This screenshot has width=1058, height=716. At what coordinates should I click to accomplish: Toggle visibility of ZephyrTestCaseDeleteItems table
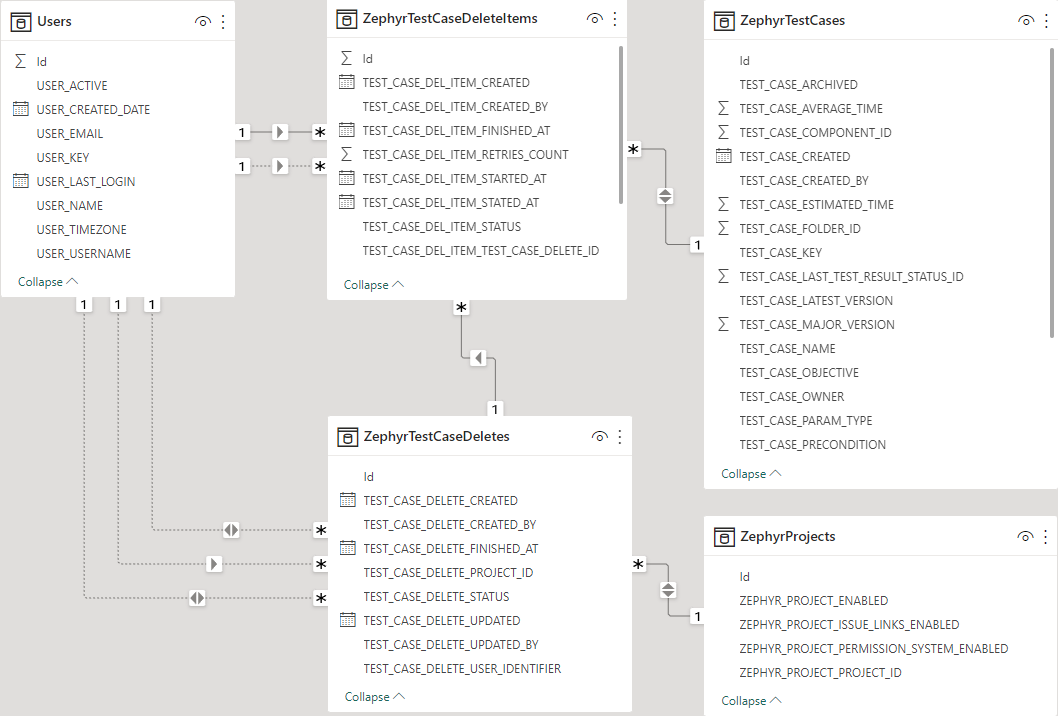pos(594,19)
